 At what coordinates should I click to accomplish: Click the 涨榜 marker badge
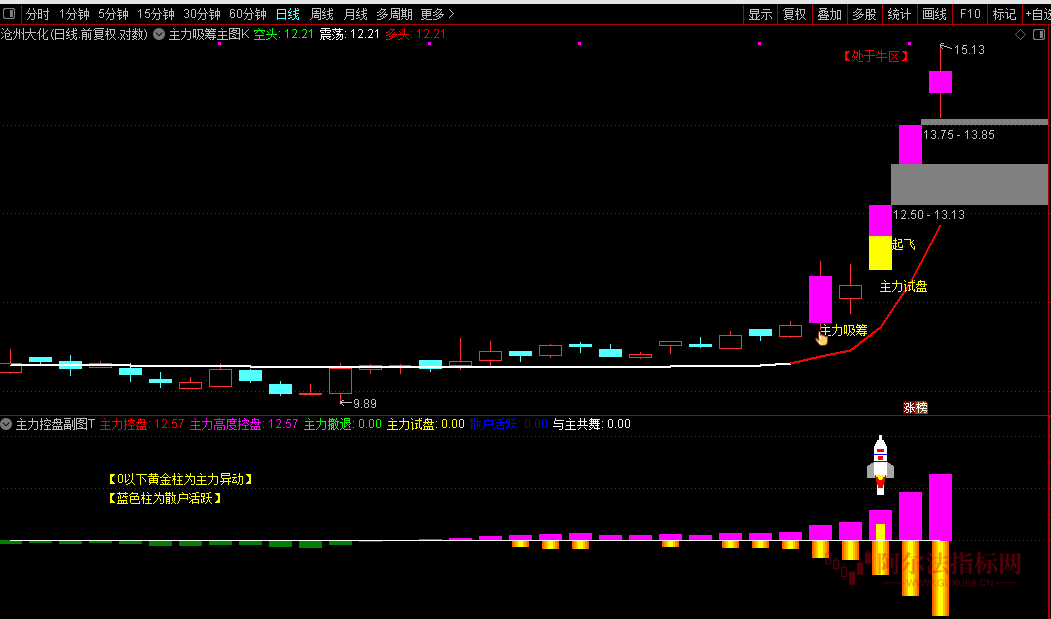[x=915, y=407]
